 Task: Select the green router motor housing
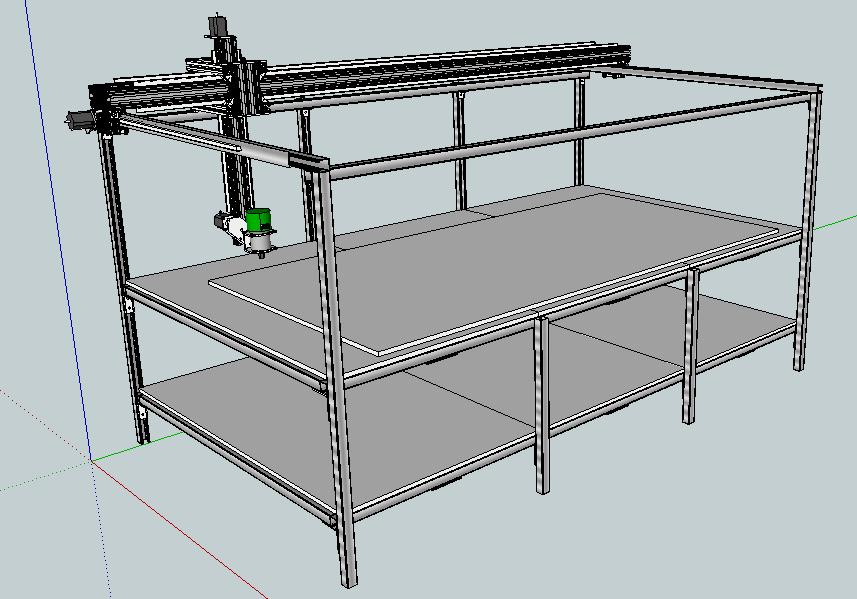pyautogui.click(x=261, y=221)
